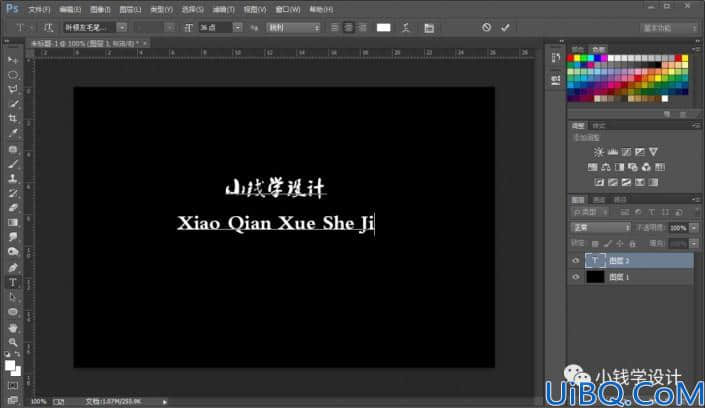Open the Character and Paragraph panel
This screenshot has width=705, height=408.
pos(429,28)
